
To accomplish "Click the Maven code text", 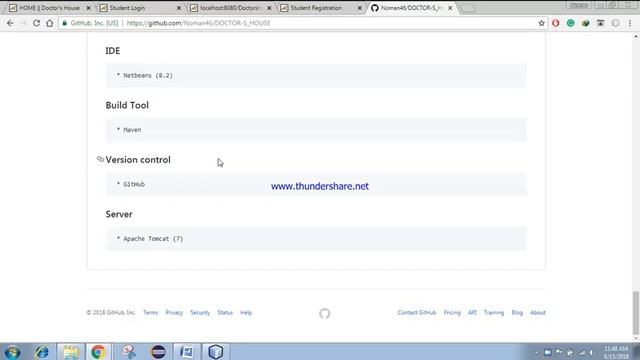I will [x=132, y=130].
